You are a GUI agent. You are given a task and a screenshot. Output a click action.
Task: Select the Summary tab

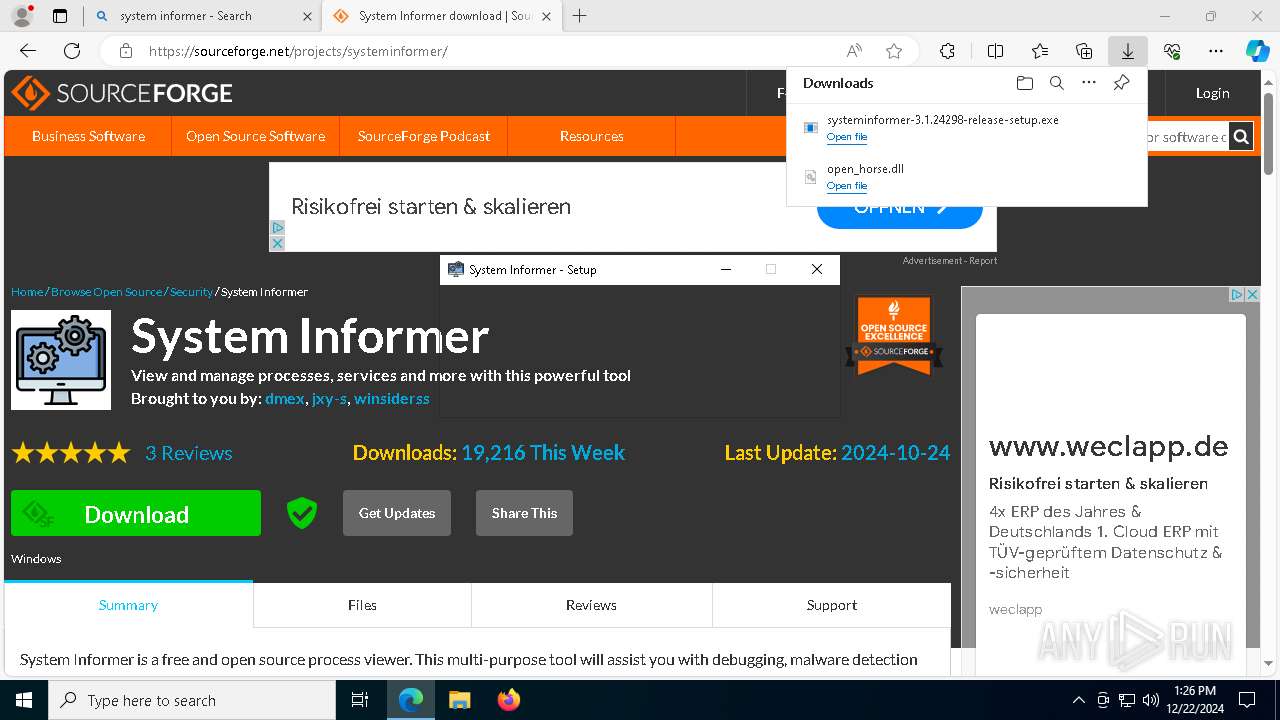[x=128, y=605]
